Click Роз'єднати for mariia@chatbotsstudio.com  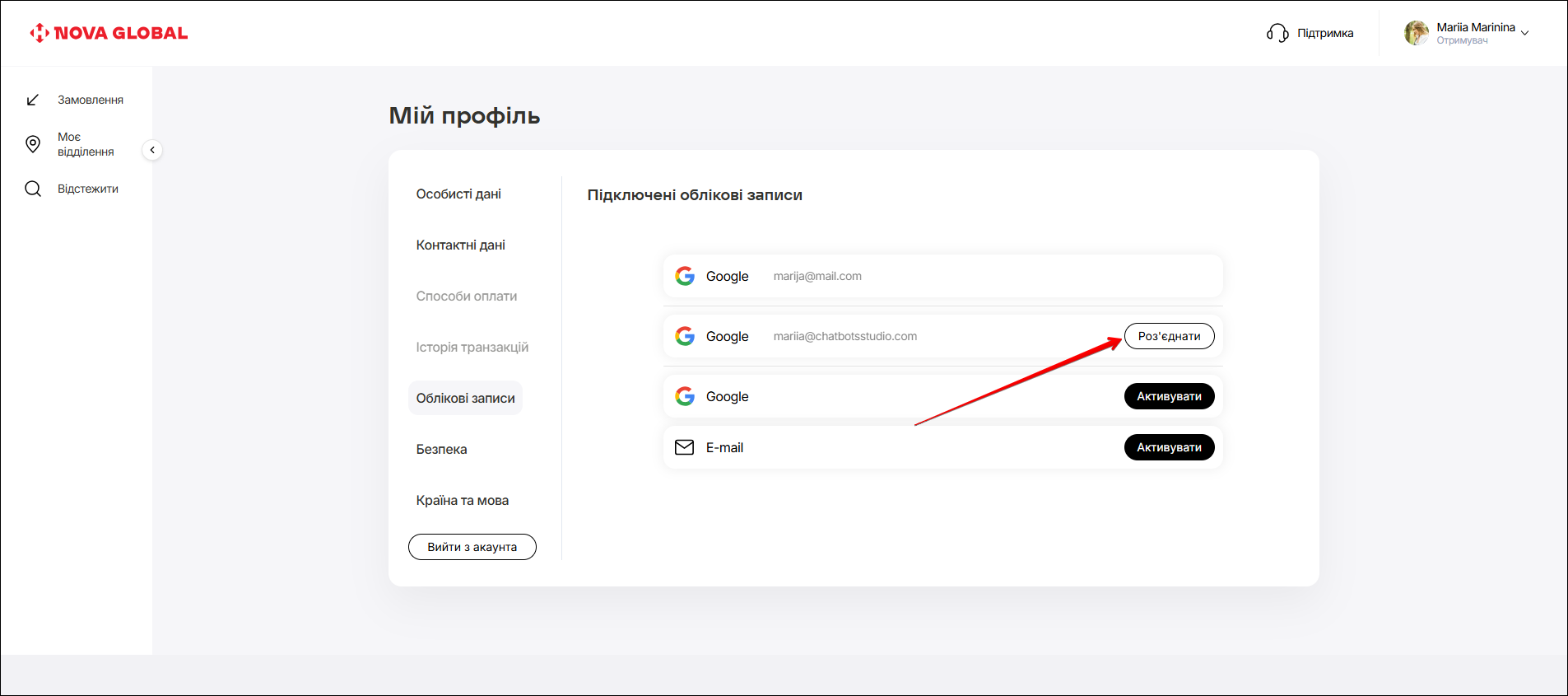[x=1169, y=336]
